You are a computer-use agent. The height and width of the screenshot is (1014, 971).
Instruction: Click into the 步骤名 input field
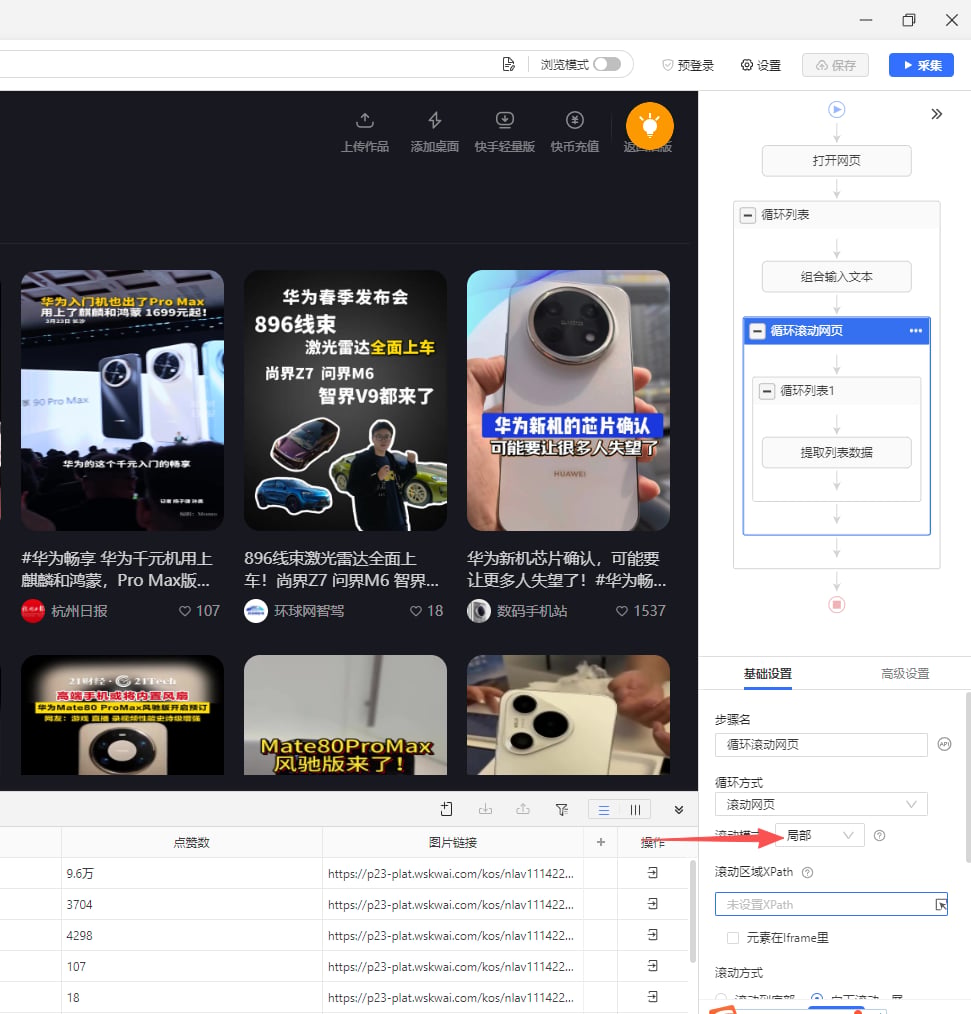(821, 745)
